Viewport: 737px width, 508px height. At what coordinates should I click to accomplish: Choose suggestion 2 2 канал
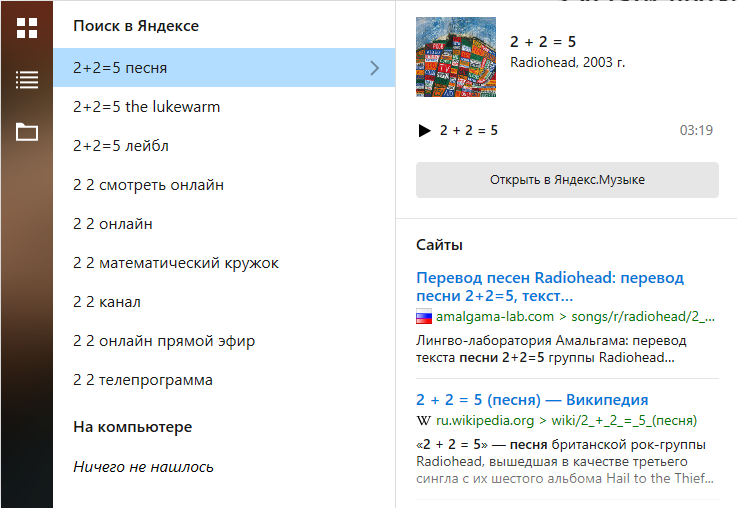point(107,302)
